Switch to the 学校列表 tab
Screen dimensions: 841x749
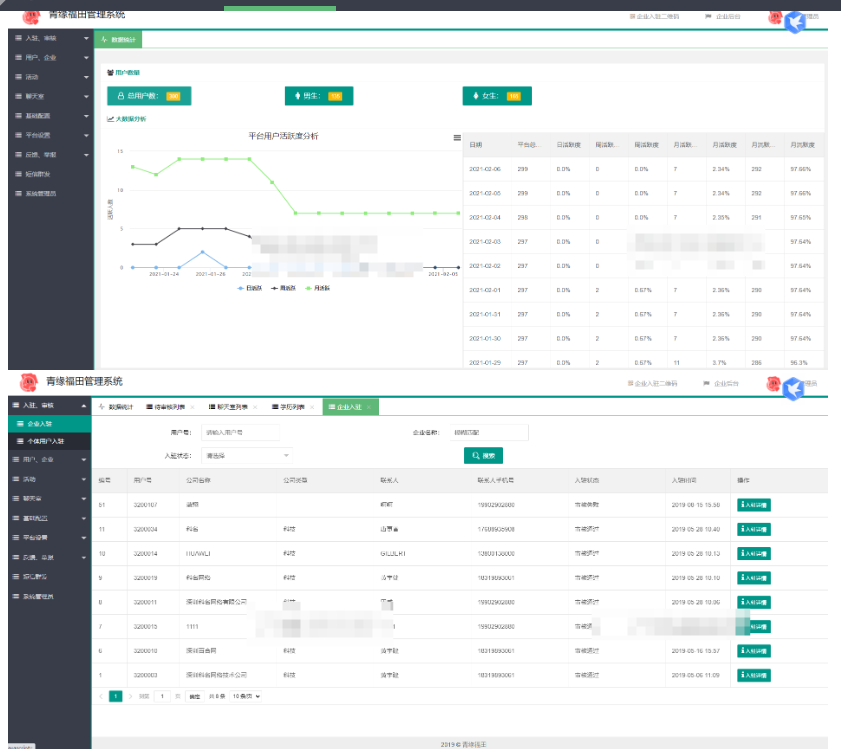289,407
